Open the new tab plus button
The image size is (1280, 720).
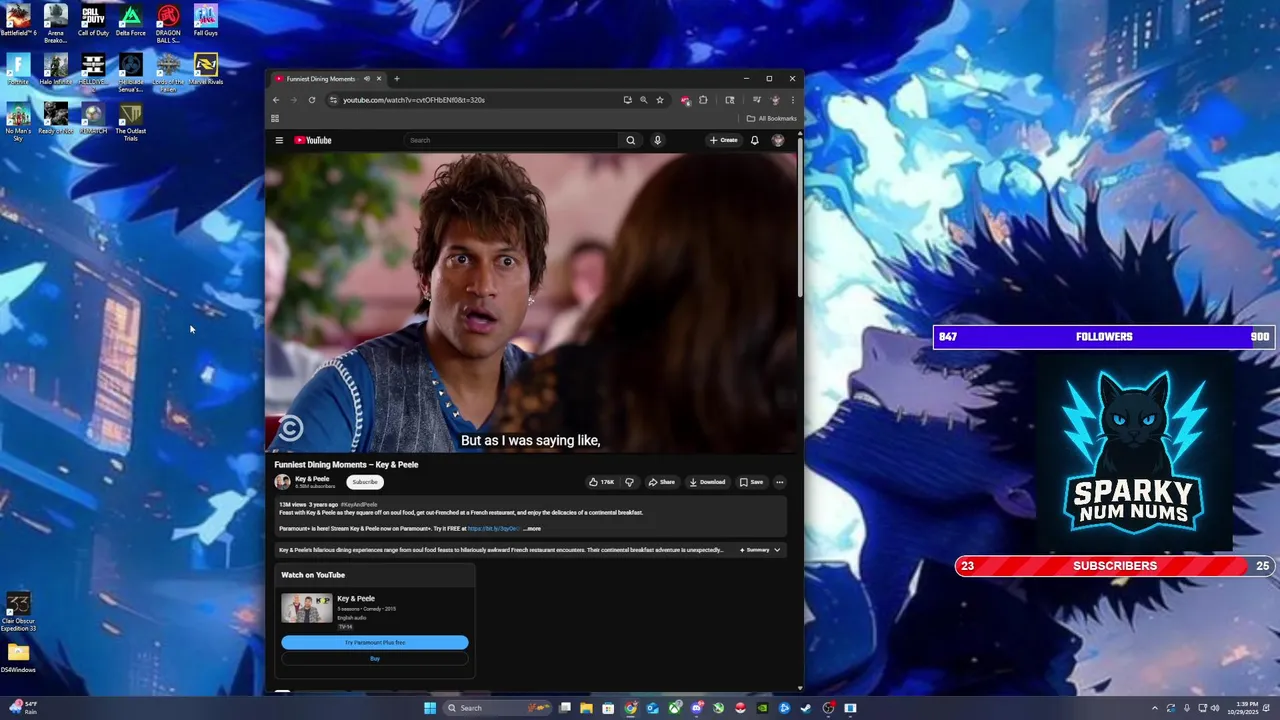click(x=396, y=79)
